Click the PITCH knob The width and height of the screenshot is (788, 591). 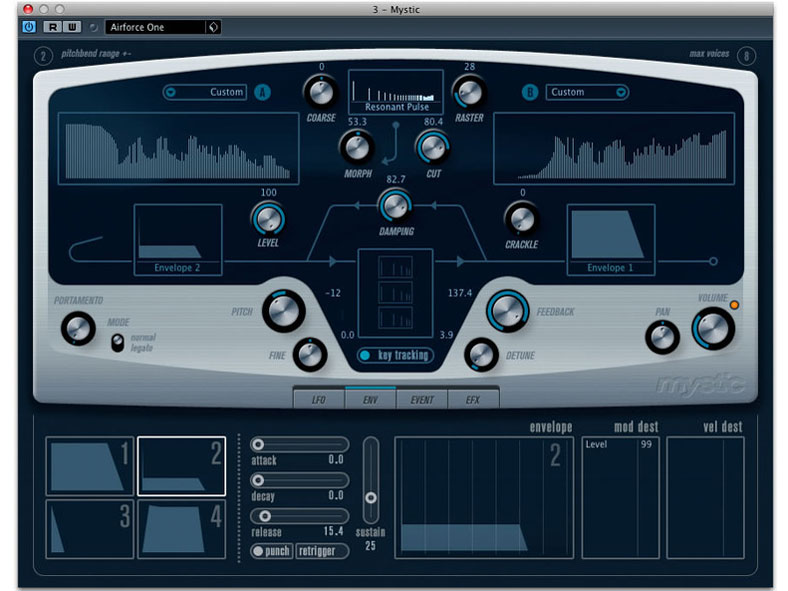coord(283,311)
